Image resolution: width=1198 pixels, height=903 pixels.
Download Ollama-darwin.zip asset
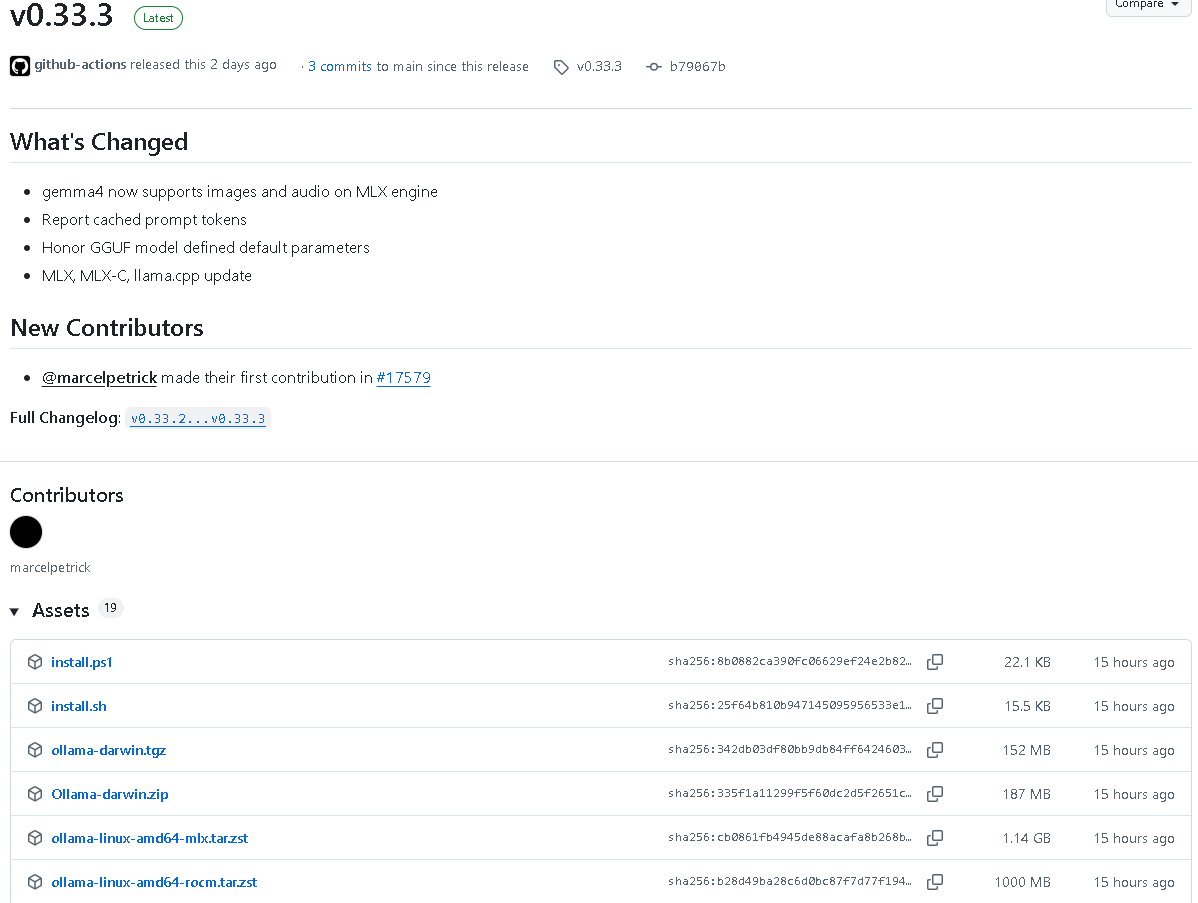(110, 795)
